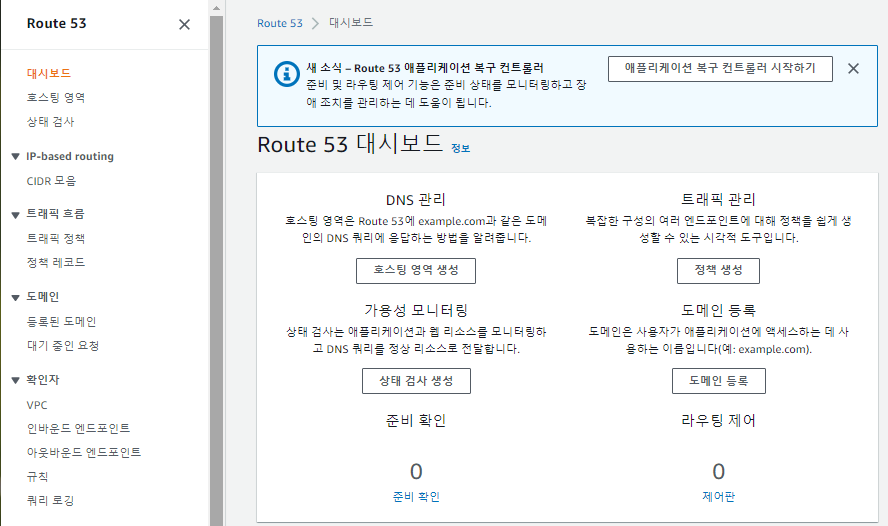The width and height of the screenshot is (888, 526).
Task: Collapse the 확인자 section
Action: pos(16,380)
